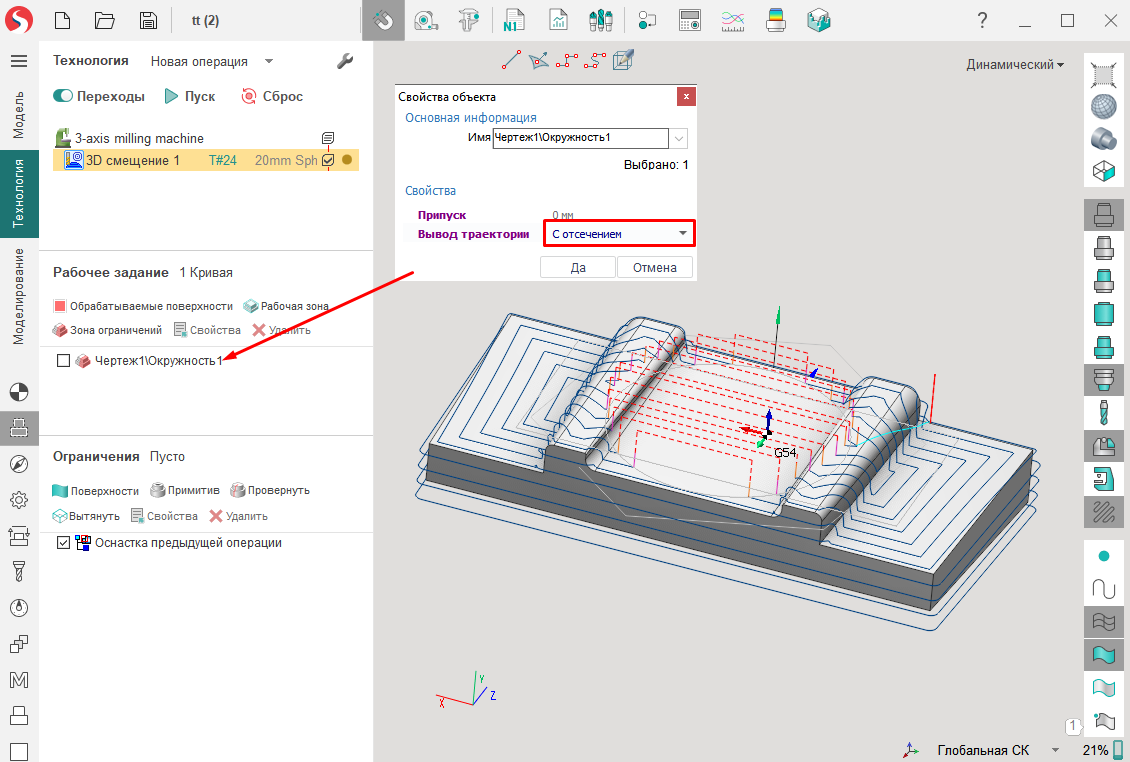This screenshot has height=762, width=1130.
Task: Open the Динамический view dropdown
Action: coord(1014,65)
